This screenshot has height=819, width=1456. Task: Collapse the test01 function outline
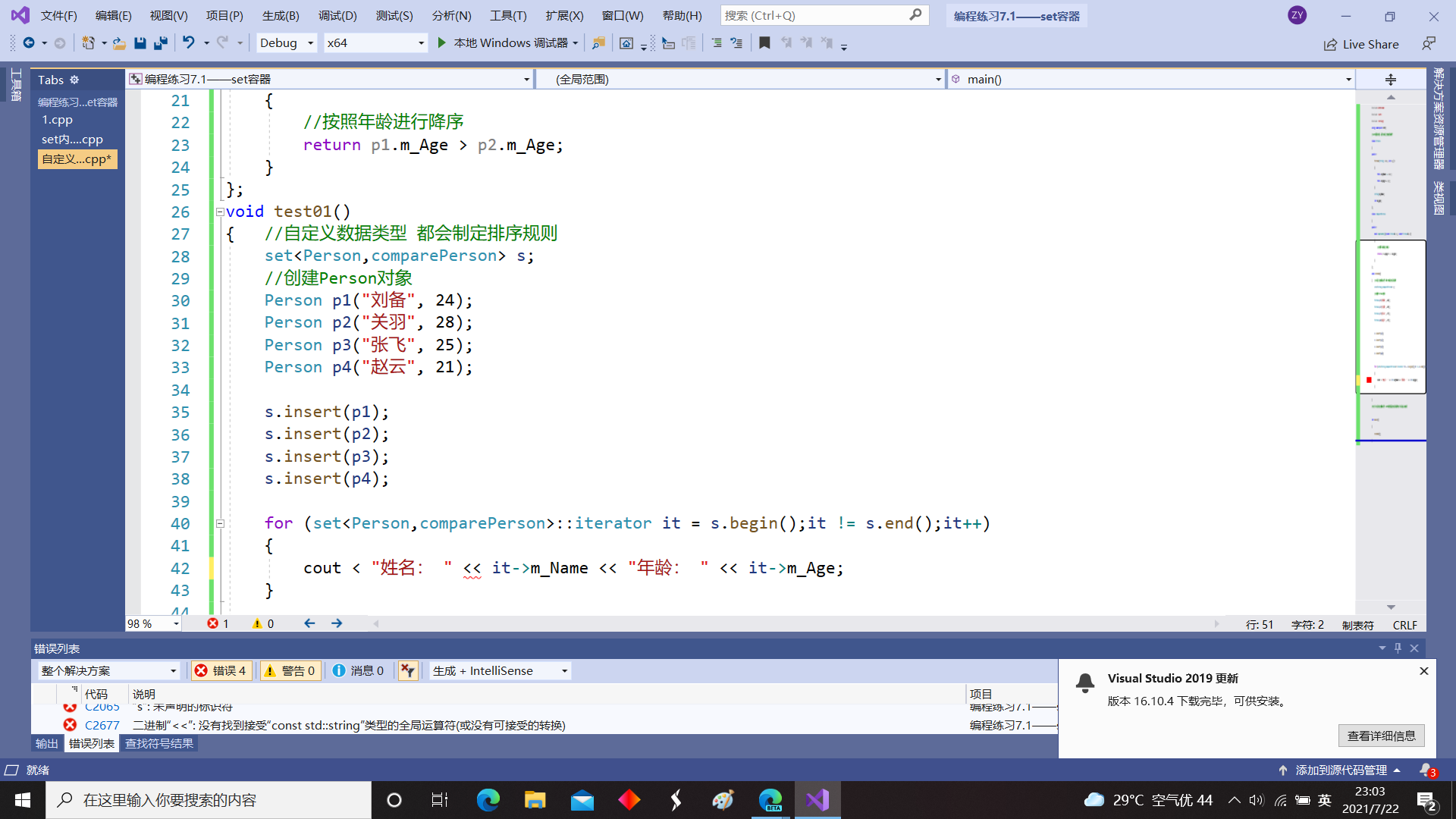click(220, 212)
